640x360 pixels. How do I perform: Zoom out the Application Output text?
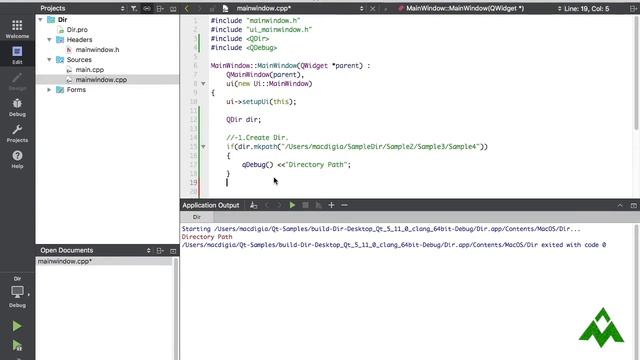point(344,205)
